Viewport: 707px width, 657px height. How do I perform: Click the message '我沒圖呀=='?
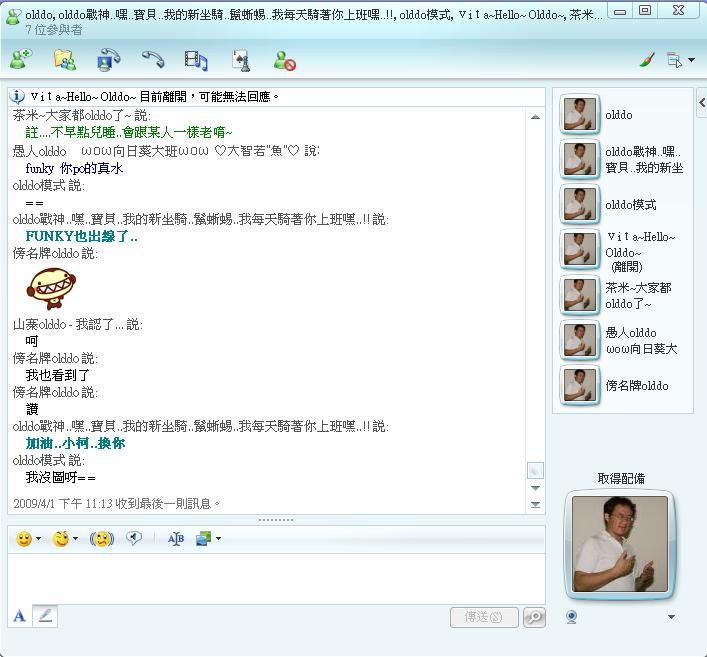[60, 477]
